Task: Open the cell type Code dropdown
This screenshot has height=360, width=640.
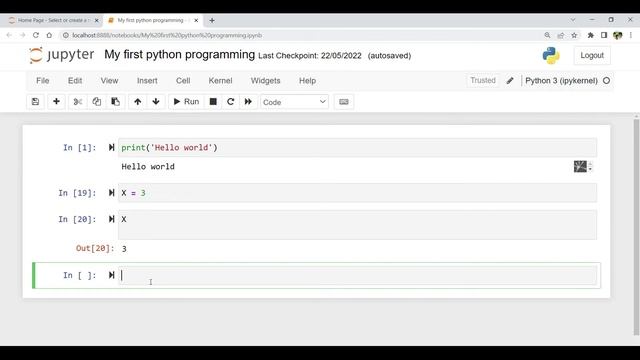Action: click(294, 102)
